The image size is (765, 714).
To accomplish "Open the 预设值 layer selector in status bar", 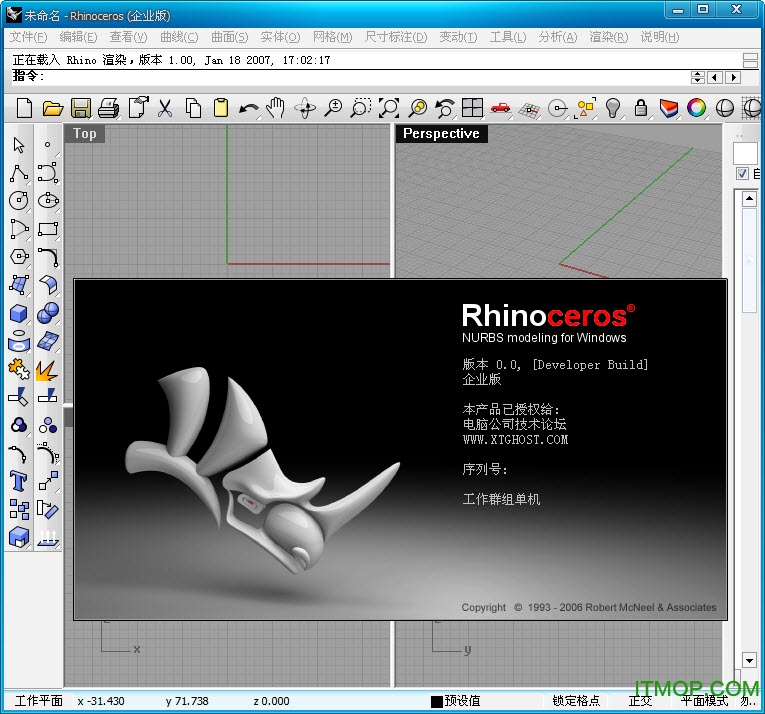I will 462,701.
